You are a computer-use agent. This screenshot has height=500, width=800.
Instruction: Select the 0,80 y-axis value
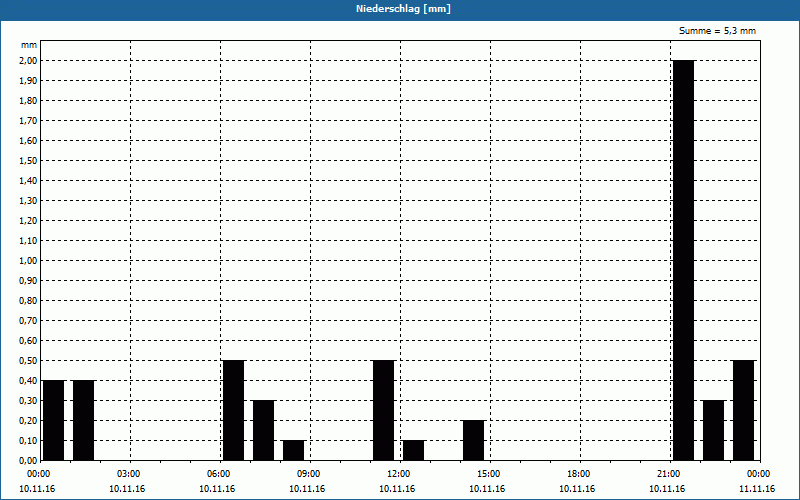tap(29, 301)
